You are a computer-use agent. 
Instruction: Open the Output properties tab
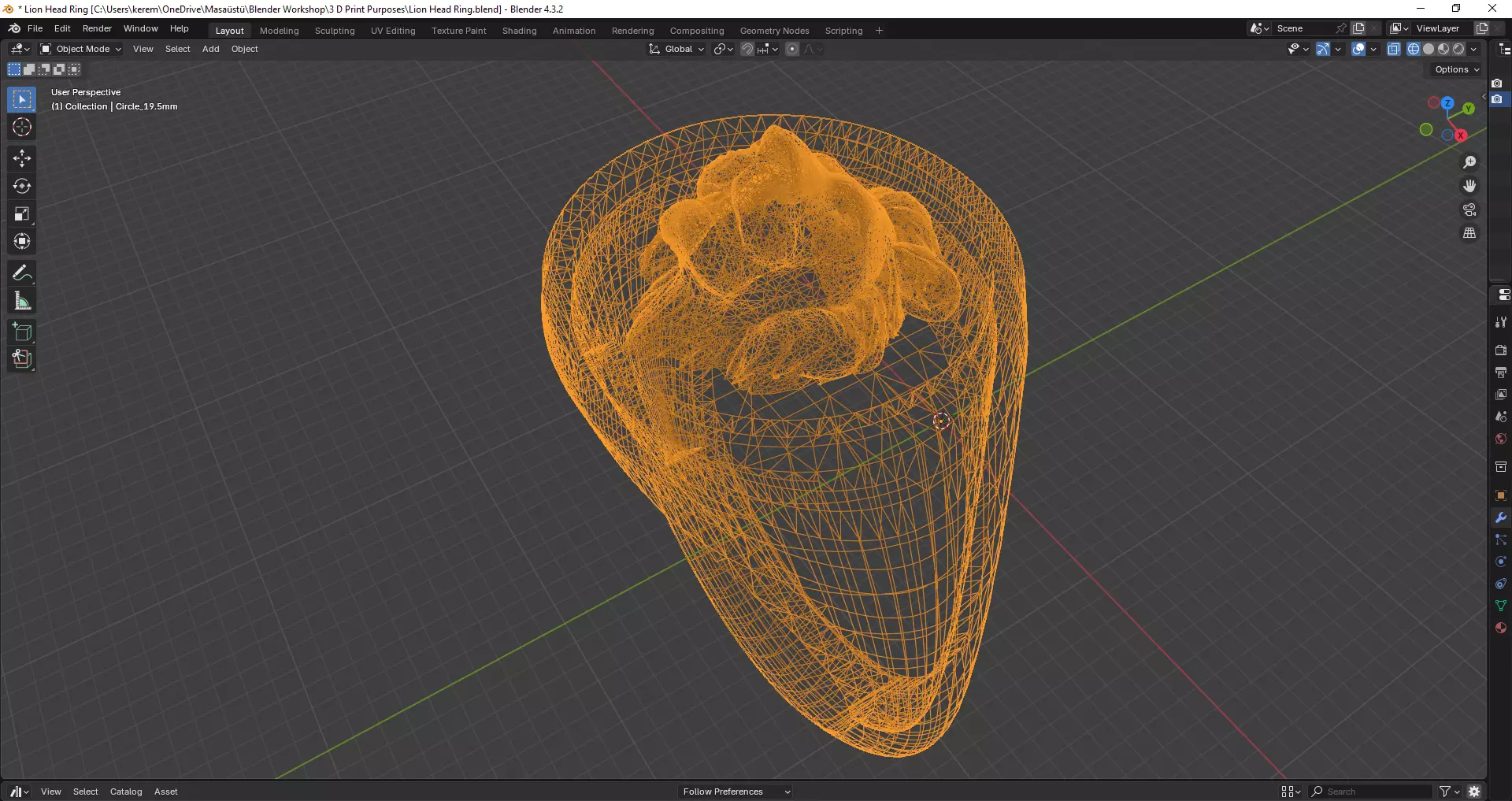1501,372
